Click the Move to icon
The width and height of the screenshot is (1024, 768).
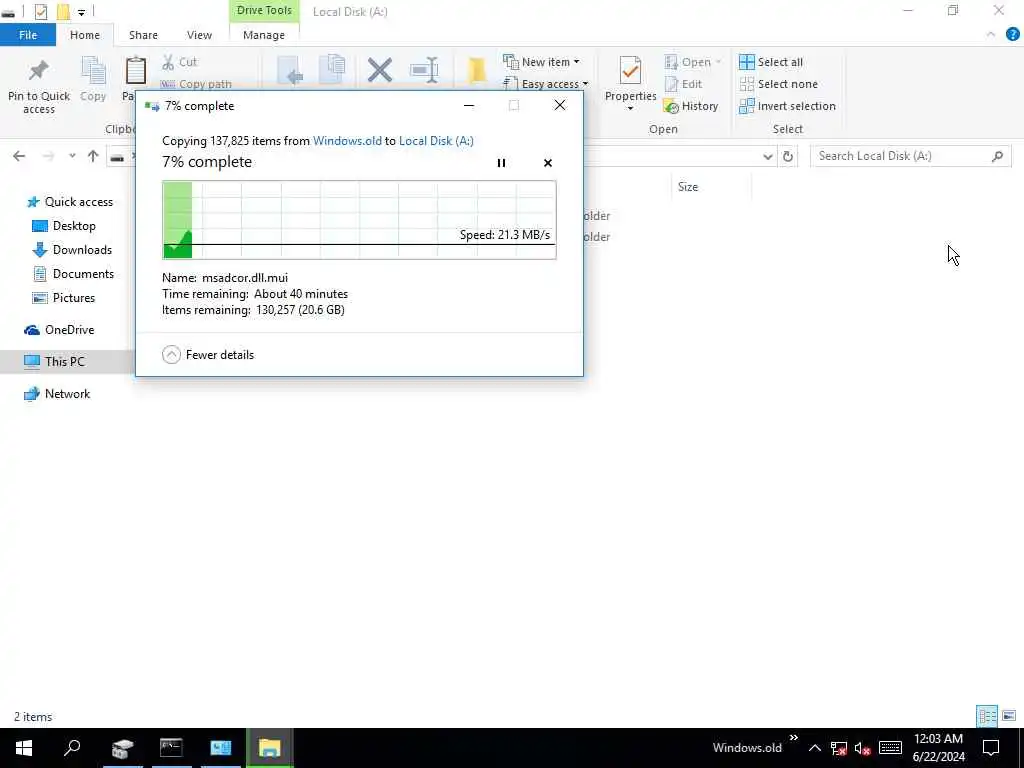pos(289,70)
